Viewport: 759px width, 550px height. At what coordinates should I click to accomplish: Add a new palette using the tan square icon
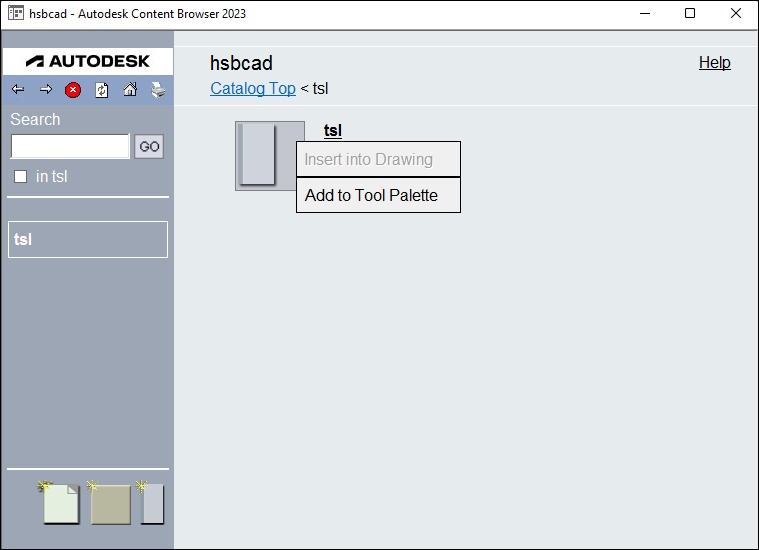[109, 503]
